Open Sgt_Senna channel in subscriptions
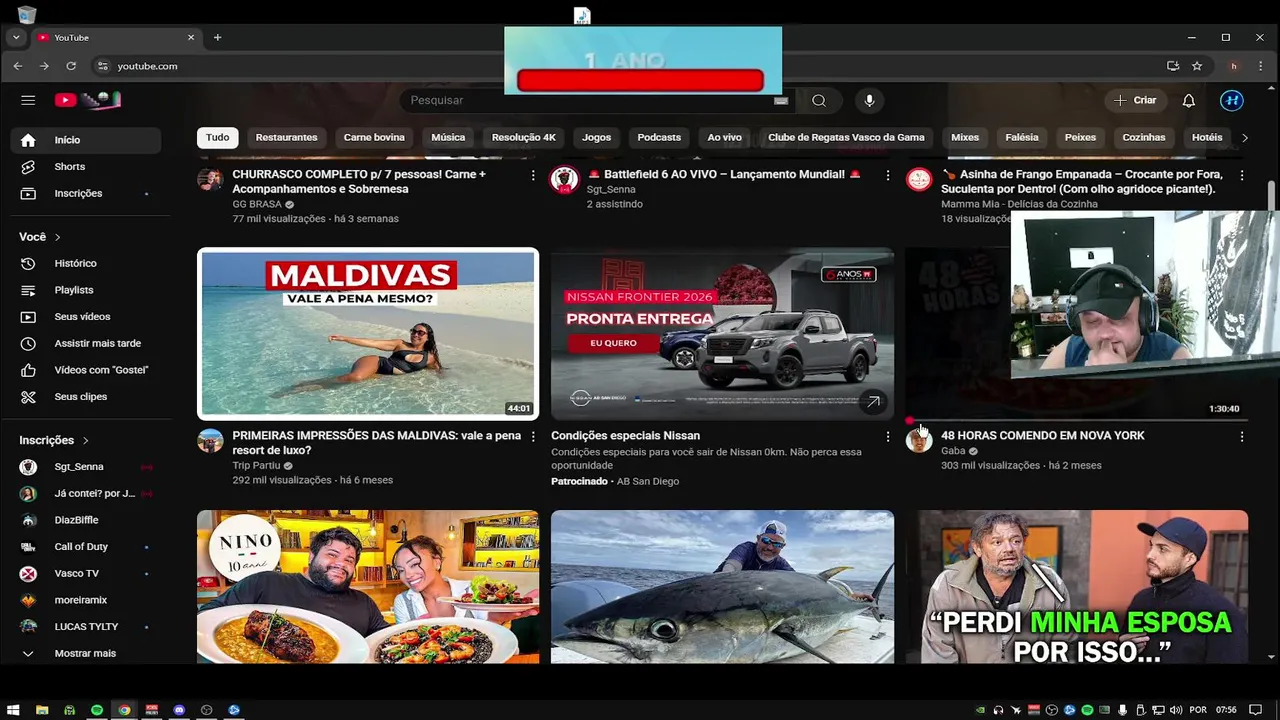This screenshot has height=720, width=1280. pos(86,467)
